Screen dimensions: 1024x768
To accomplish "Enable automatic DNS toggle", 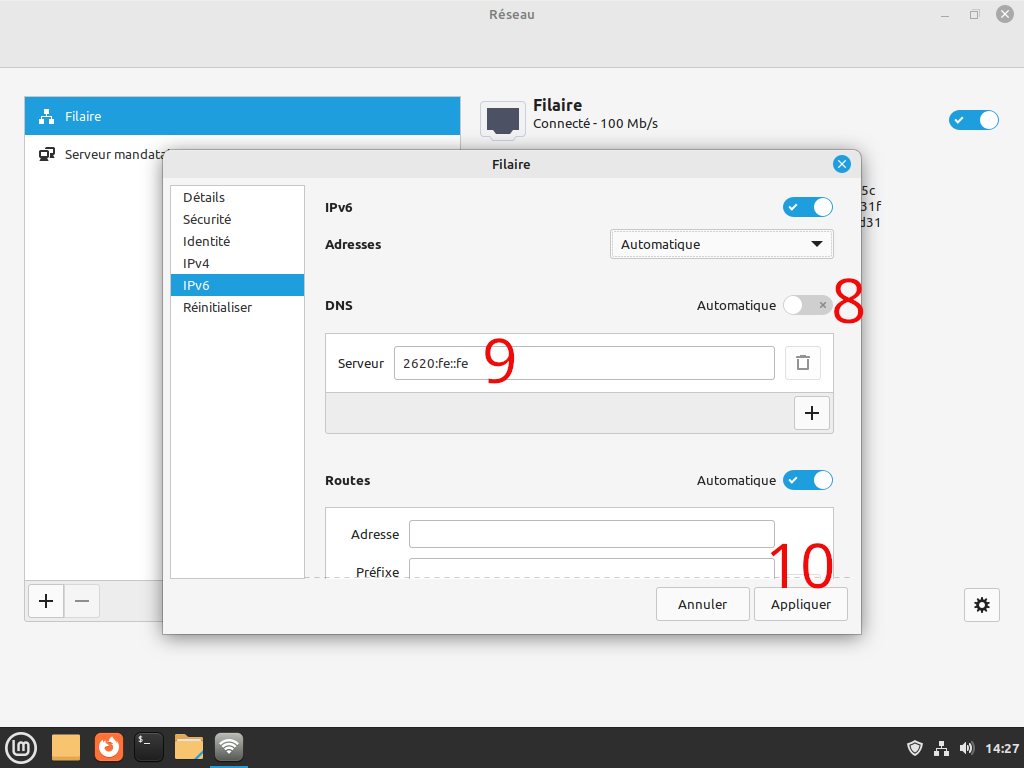I will (807, 305).
